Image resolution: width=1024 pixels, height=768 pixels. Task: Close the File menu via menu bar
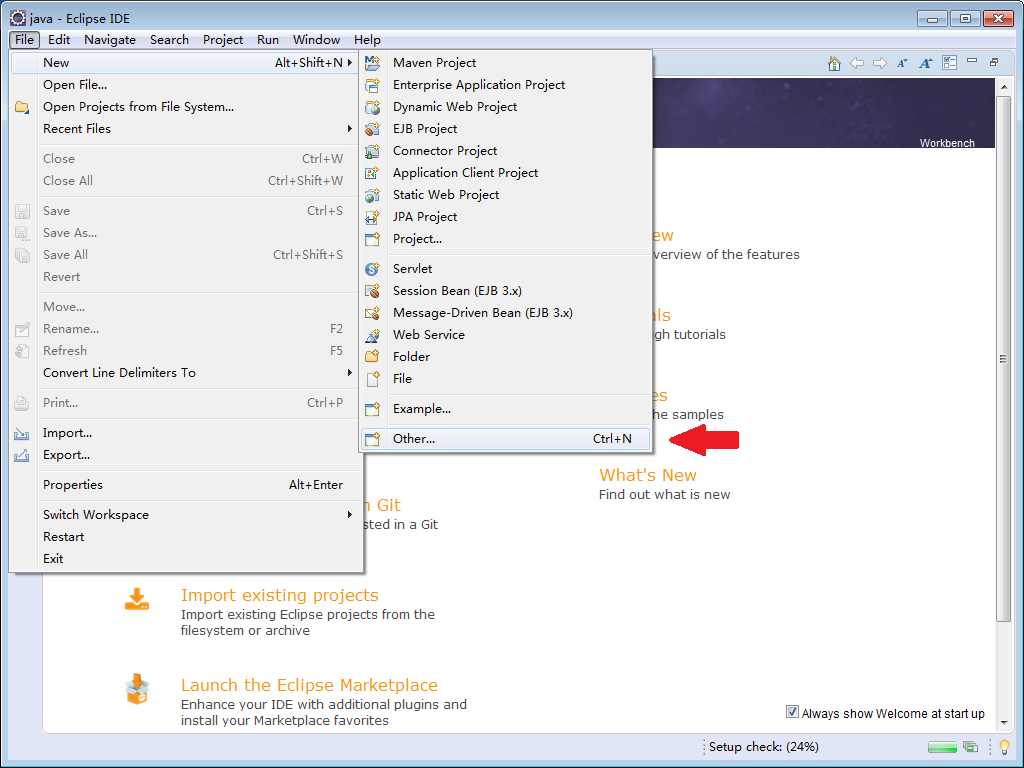pos(24,40)
